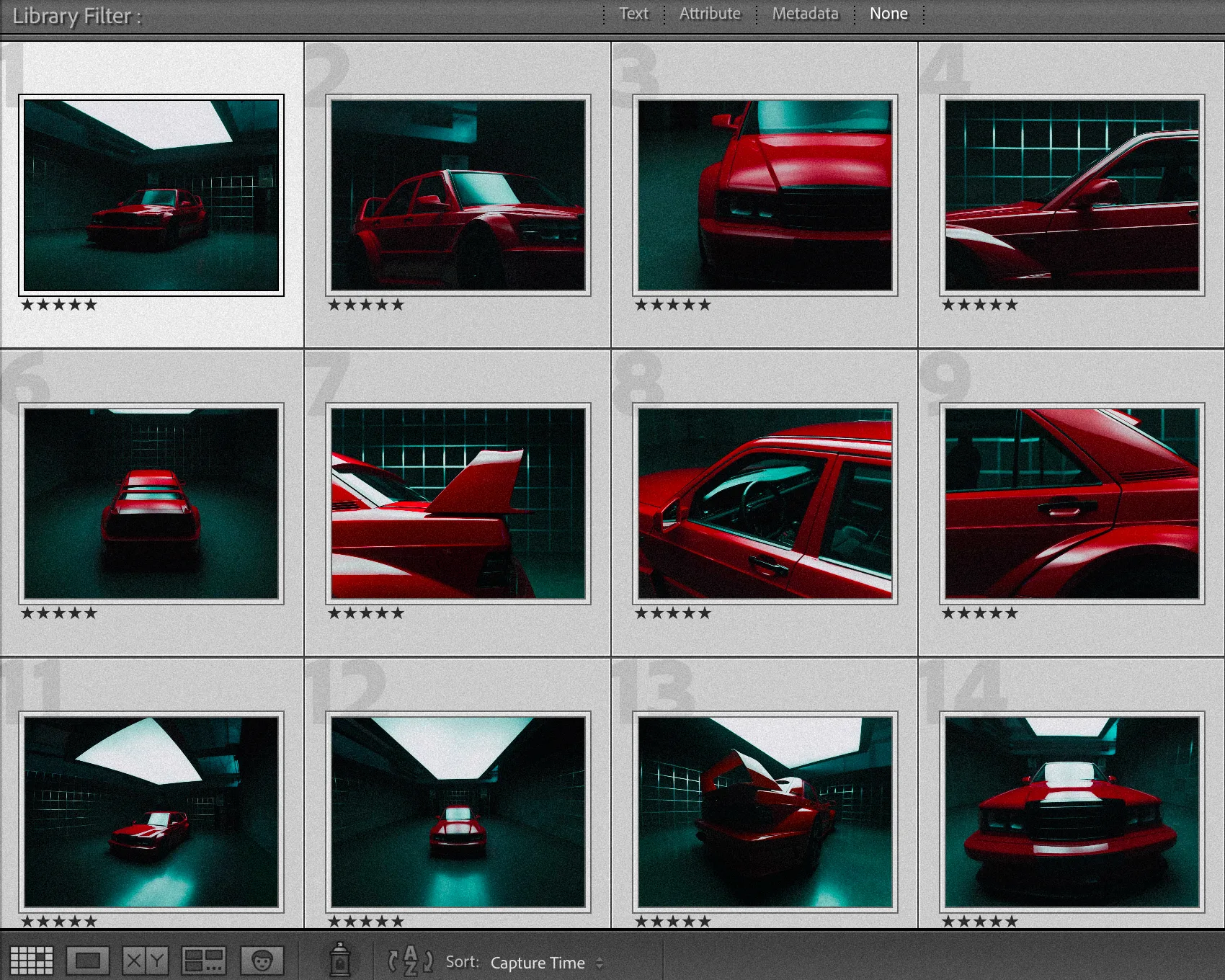This screenshot has width=1225, height=980.
Task: Select the Attribute library filter
Action: [x=710, y=14]
